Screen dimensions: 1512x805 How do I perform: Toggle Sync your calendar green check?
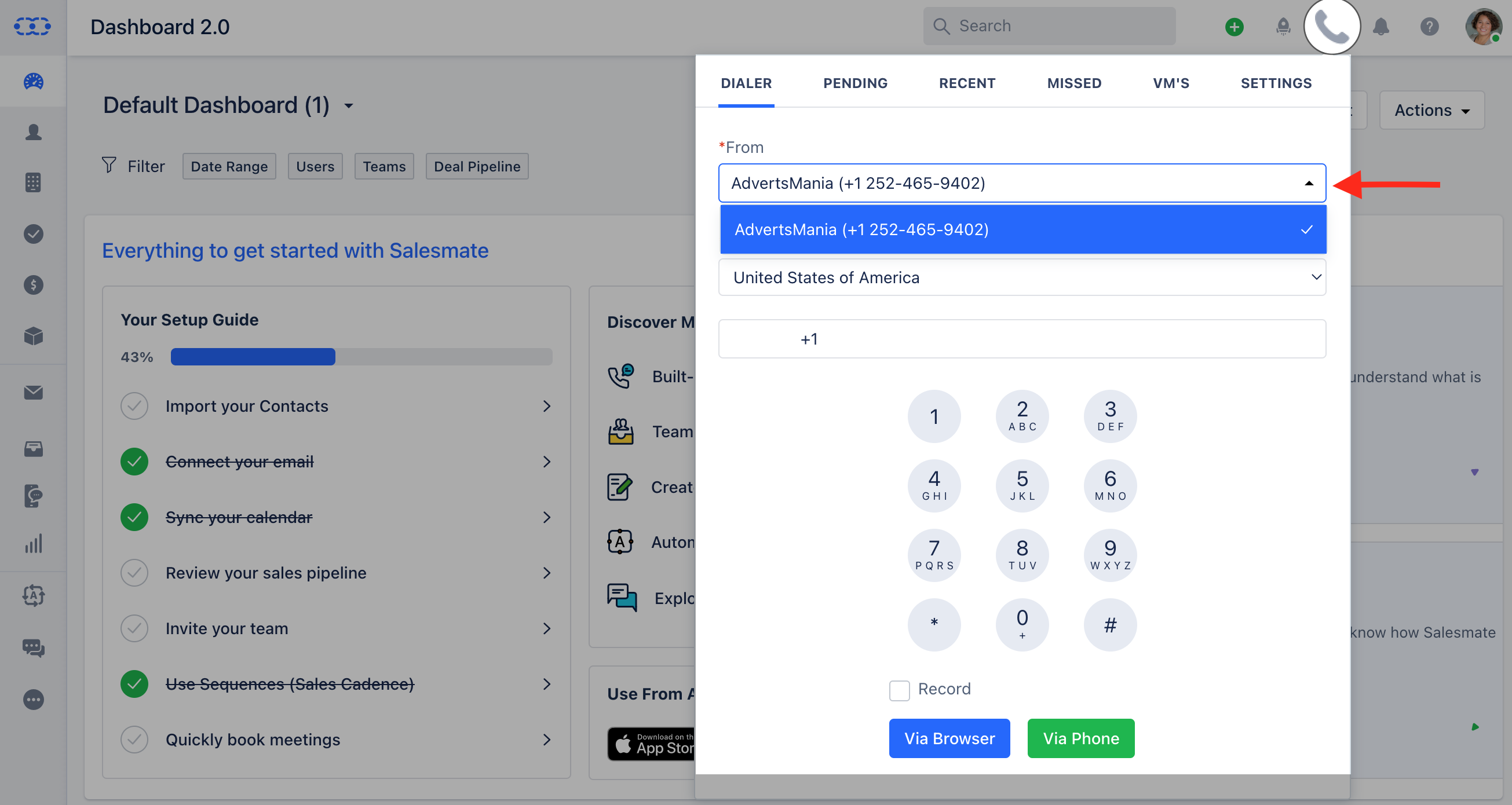click(134, 517)
